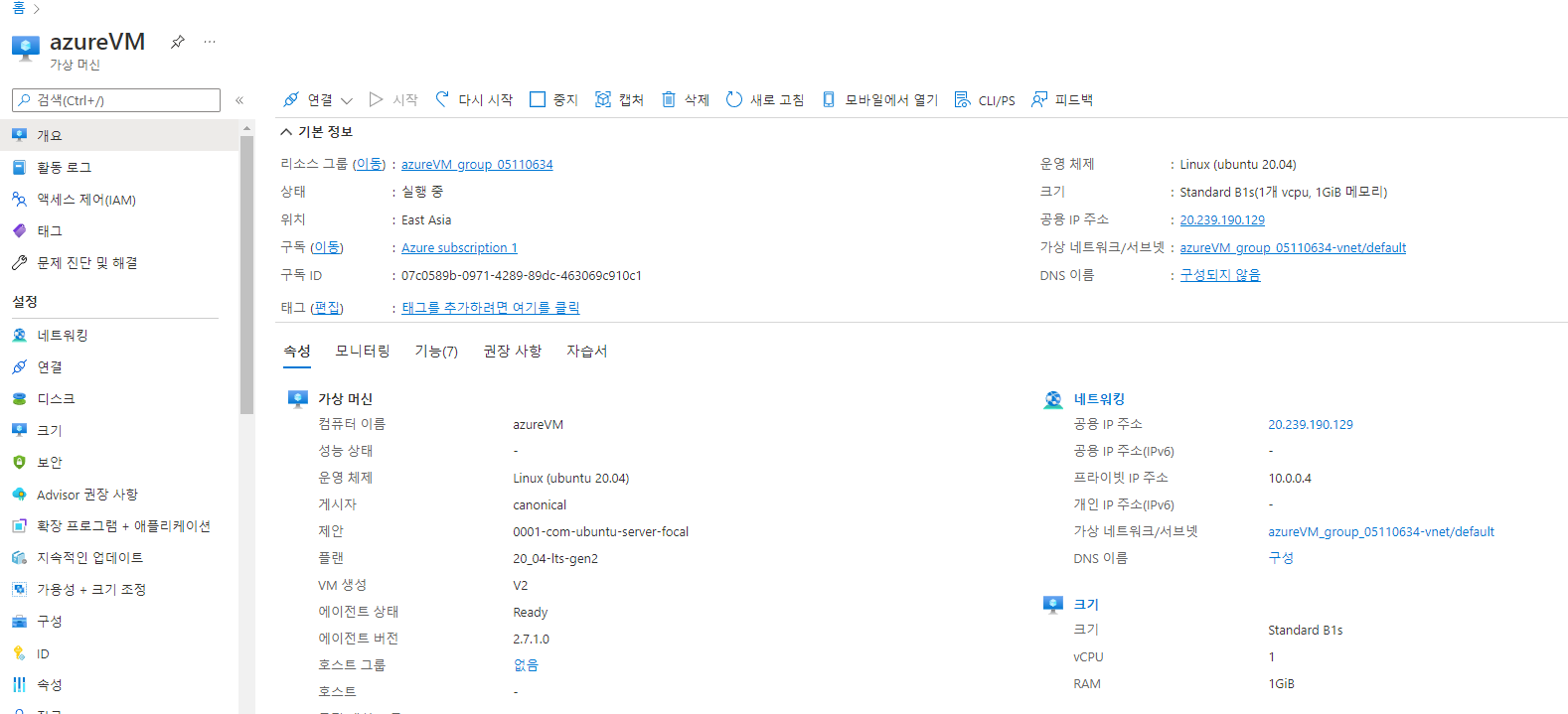Viewport: 1568px width, 714px height.
Task: Switch to 모니터링 tab
Action: [x=363, y=352]
